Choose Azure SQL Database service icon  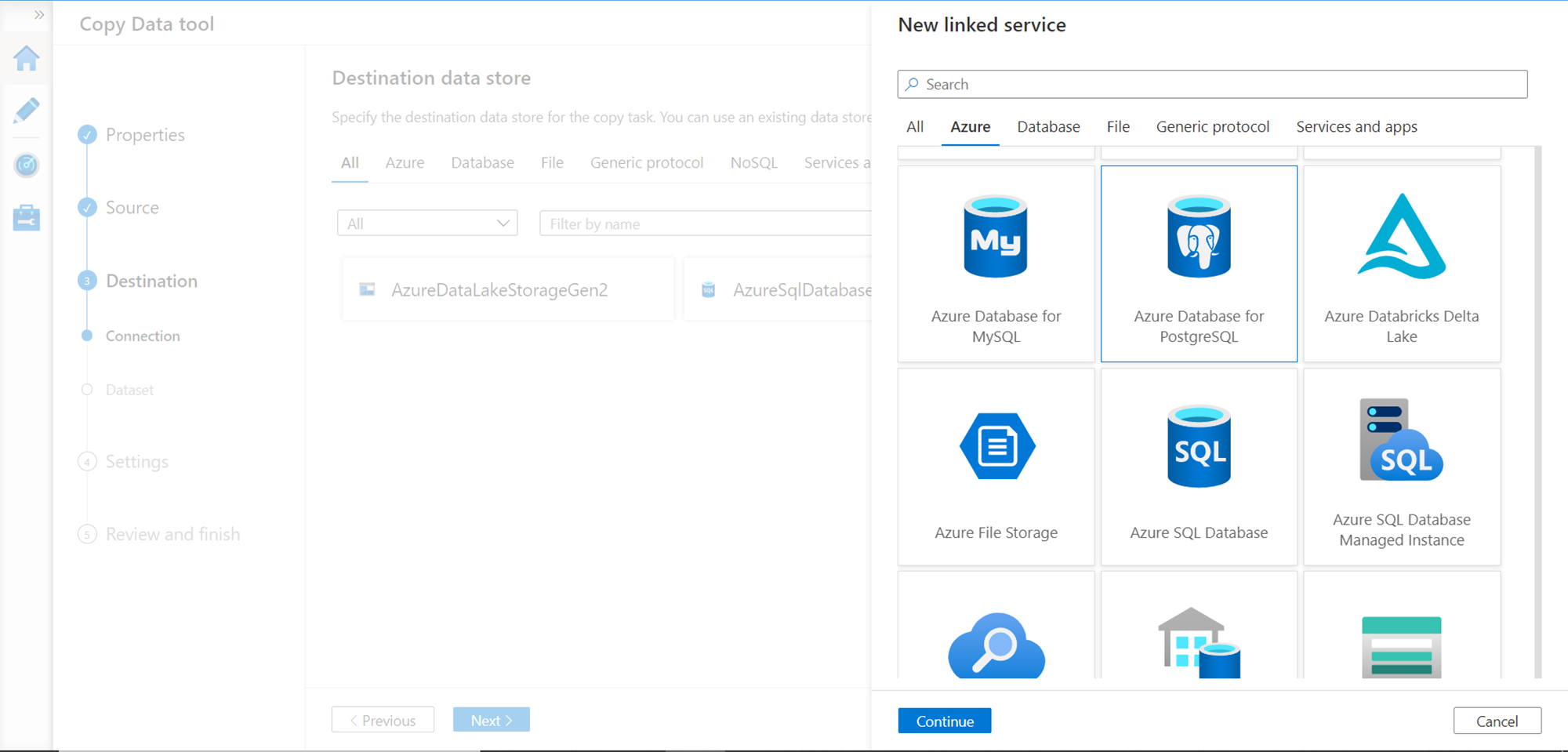(1199, 446)
